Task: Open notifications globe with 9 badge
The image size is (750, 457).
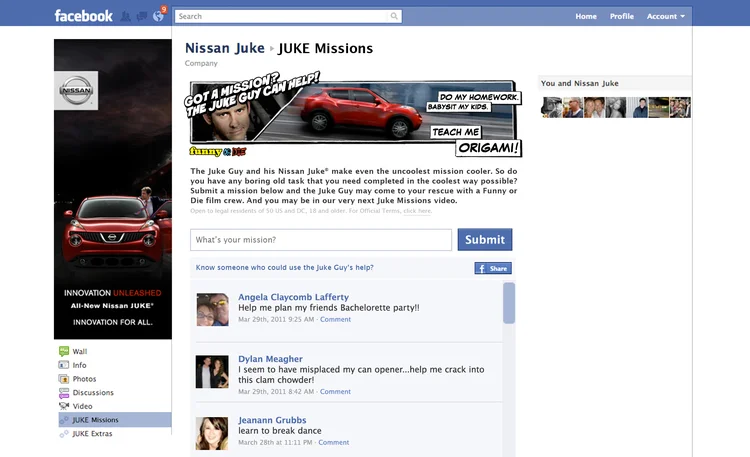Action: click(159, 15)
